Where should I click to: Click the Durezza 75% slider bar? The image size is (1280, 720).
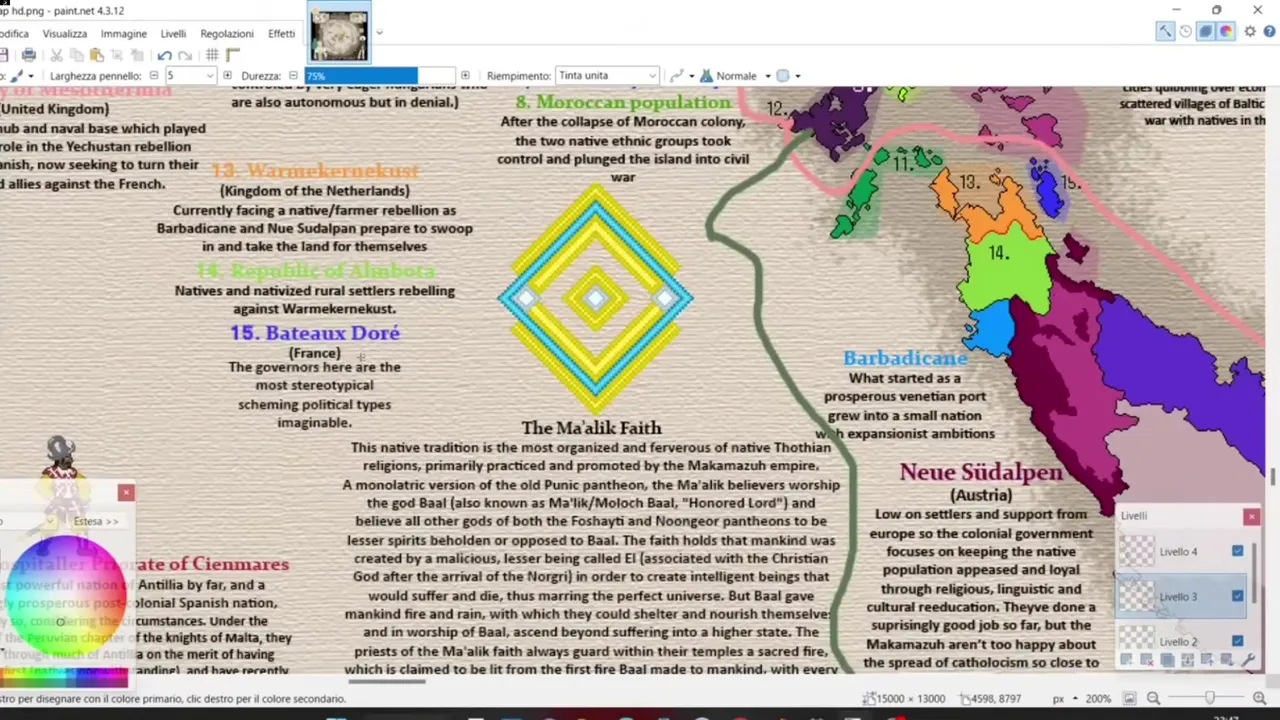(x=380, y=75)
